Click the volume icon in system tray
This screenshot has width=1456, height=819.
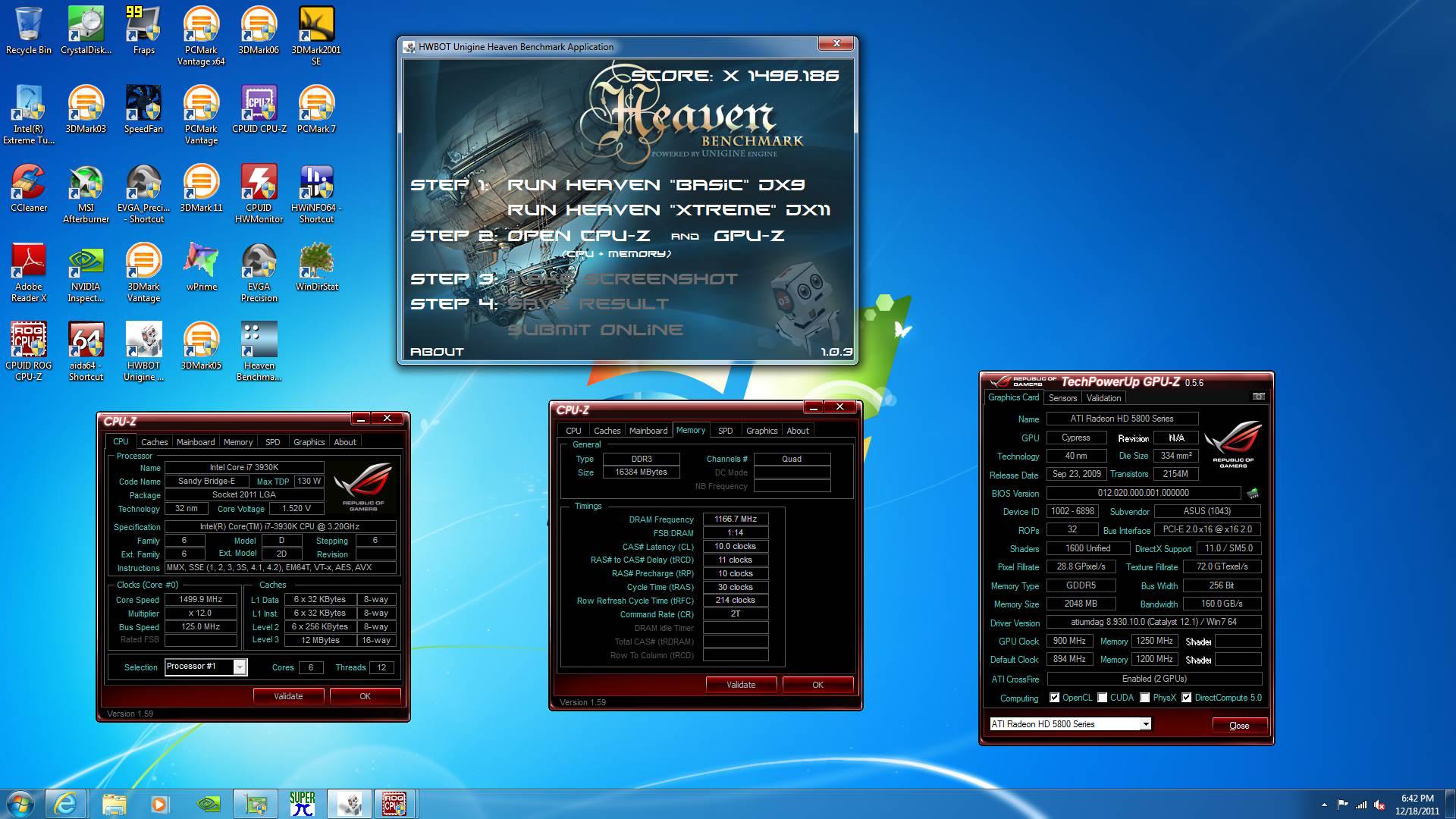click(1379, 805)
